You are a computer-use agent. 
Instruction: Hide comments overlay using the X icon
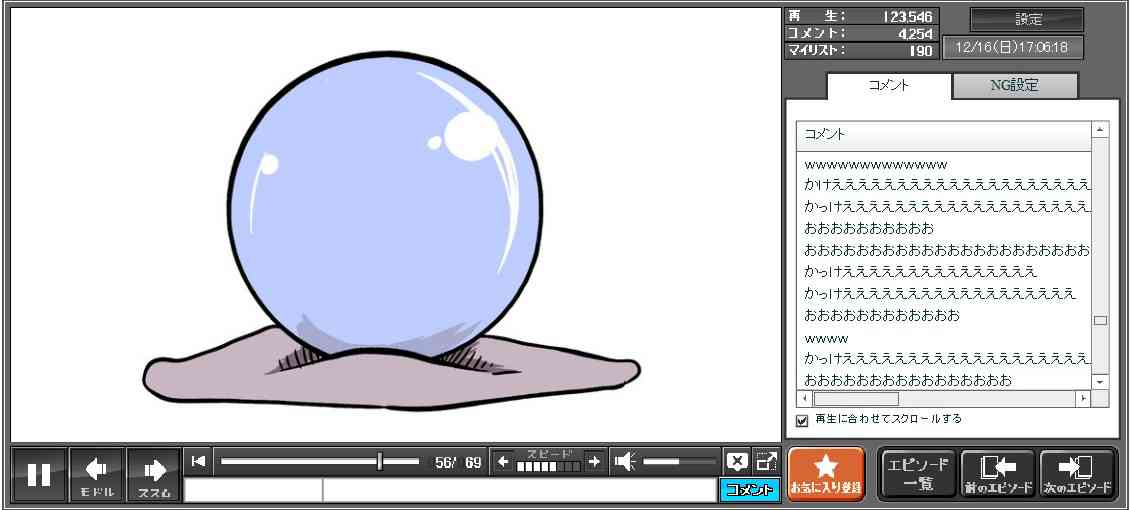737,461
